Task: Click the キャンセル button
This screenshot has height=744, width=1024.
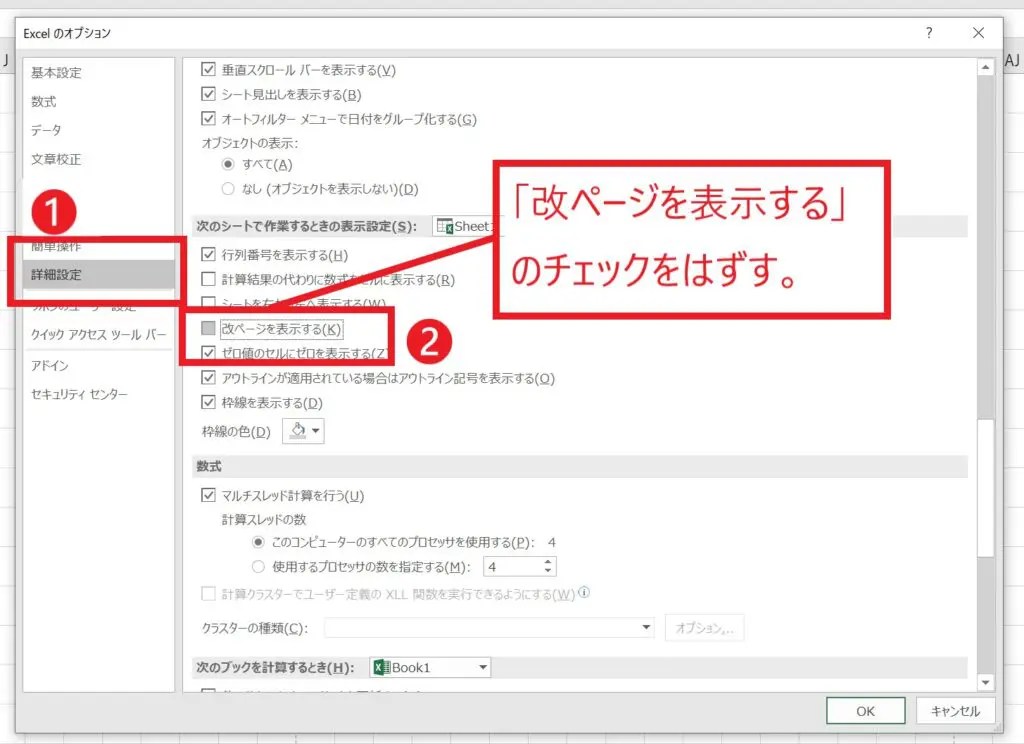Action: pyautogui.click(x=955, y=711)
